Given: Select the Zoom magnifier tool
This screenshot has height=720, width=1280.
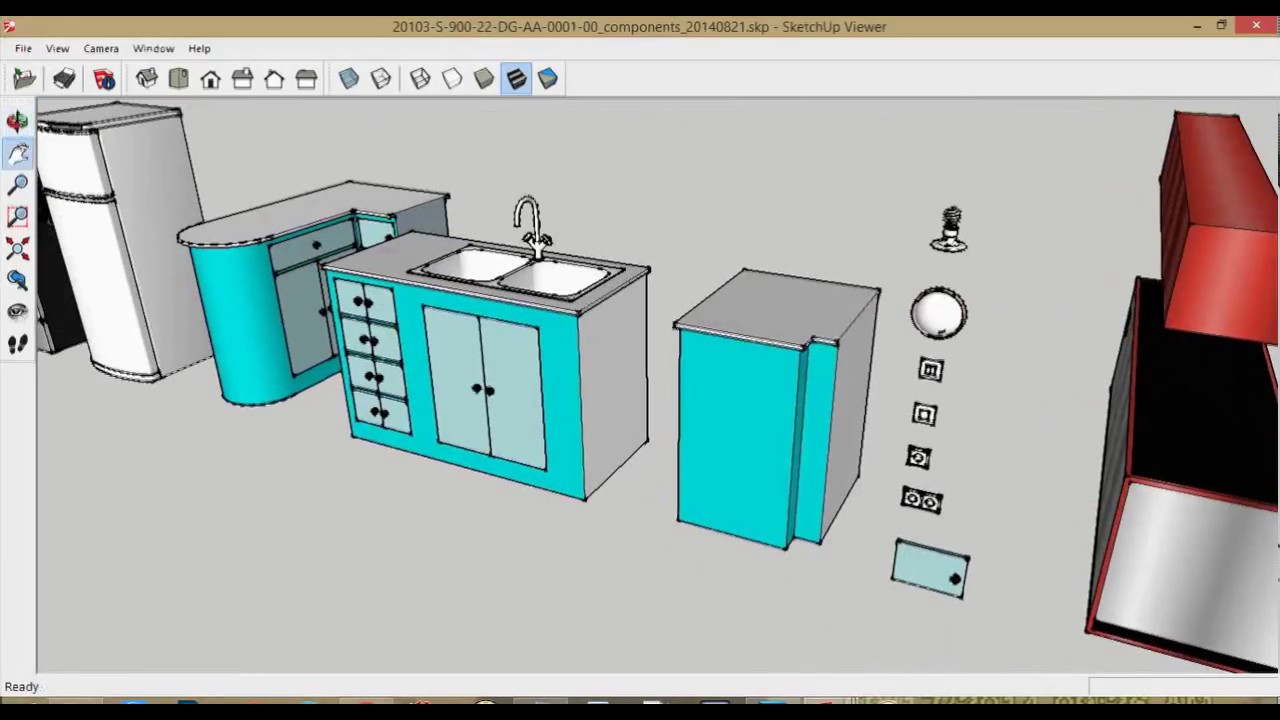Looking at the screenshot, I should pyautogui.click(x=17, y=185).
